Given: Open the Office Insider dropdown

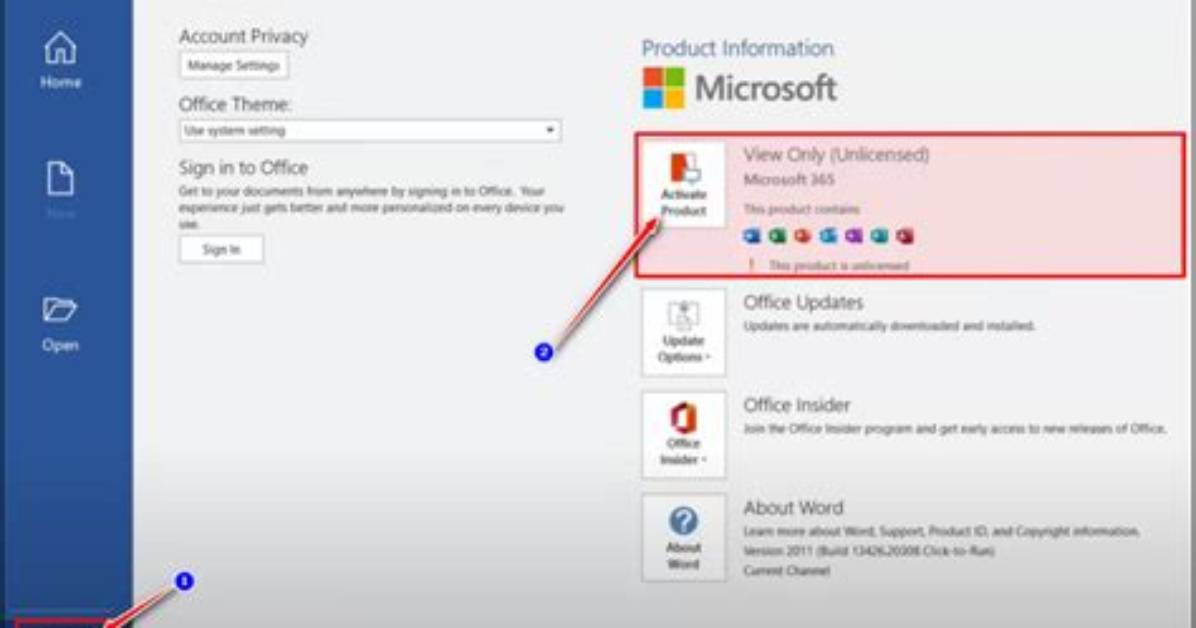Looking at the screenshot, I should [x=683, y=435].
